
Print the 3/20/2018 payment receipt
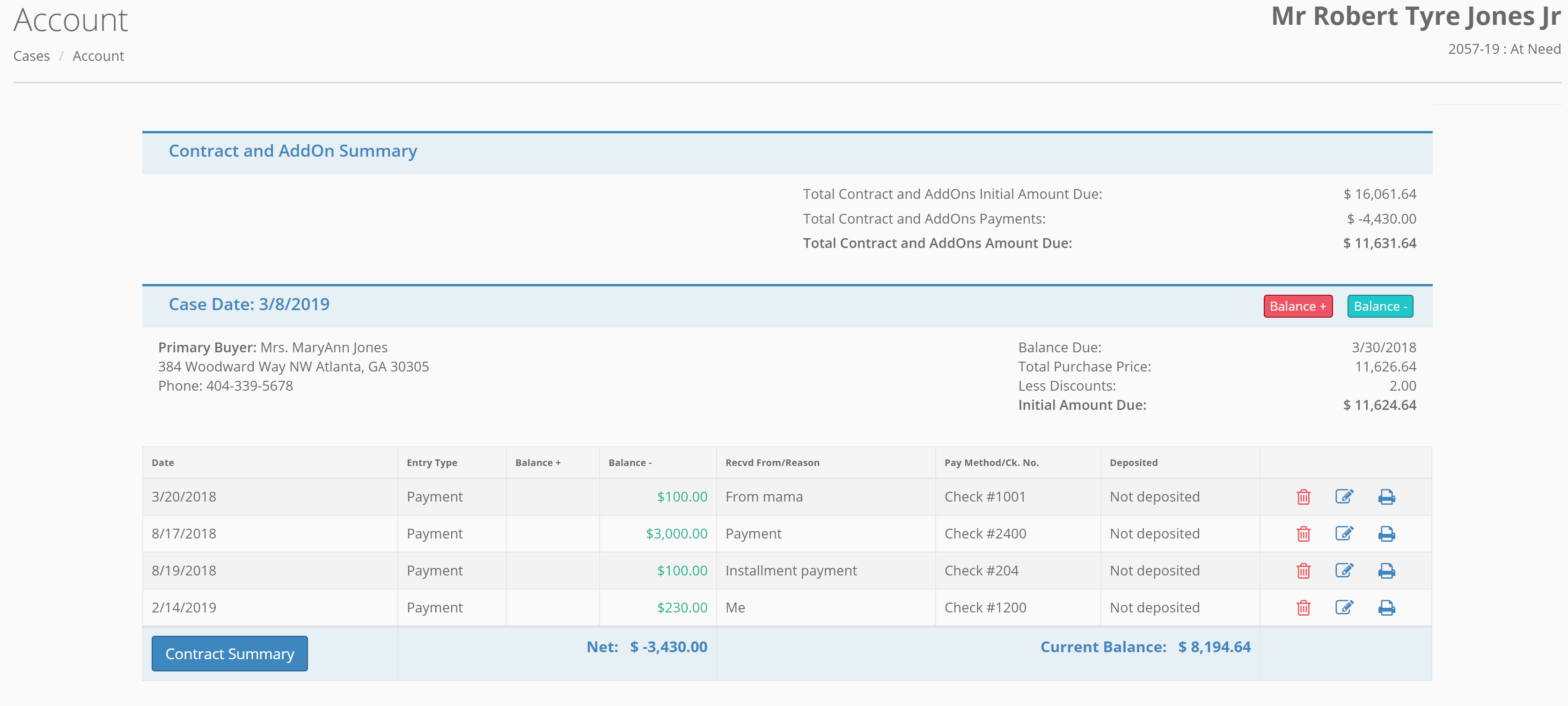[1386, 497]
